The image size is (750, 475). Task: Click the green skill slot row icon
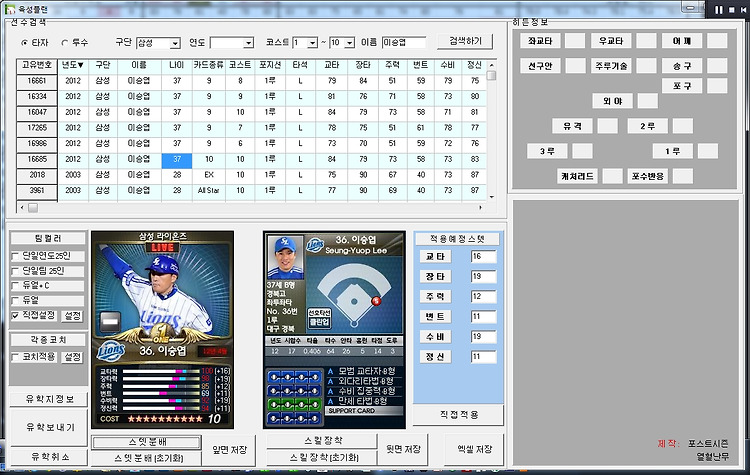tap(294, 404)
